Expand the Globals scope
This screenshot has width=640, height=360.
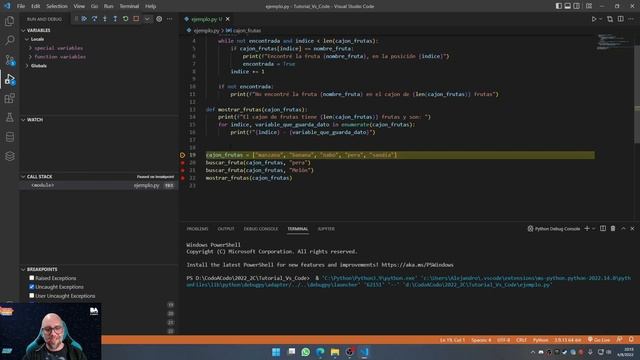[36, 66]
